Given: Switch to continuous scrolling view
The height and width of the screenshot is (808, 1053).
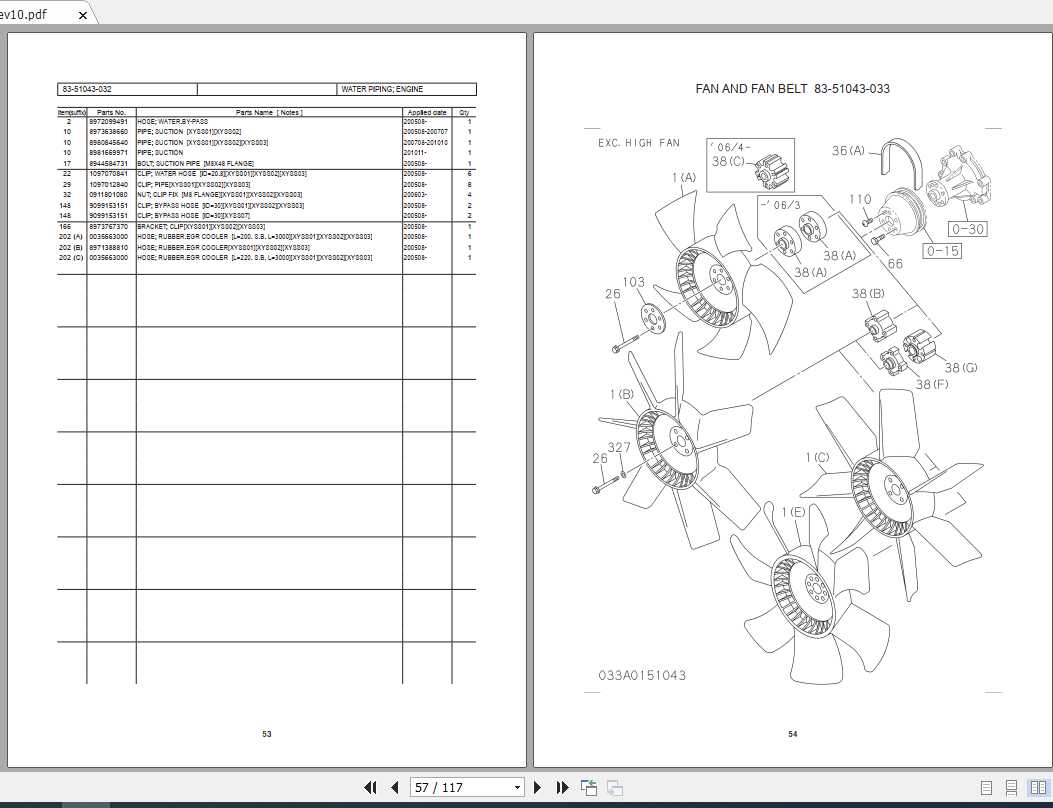Looking at the screenshot, I should tap(1011, 788).
